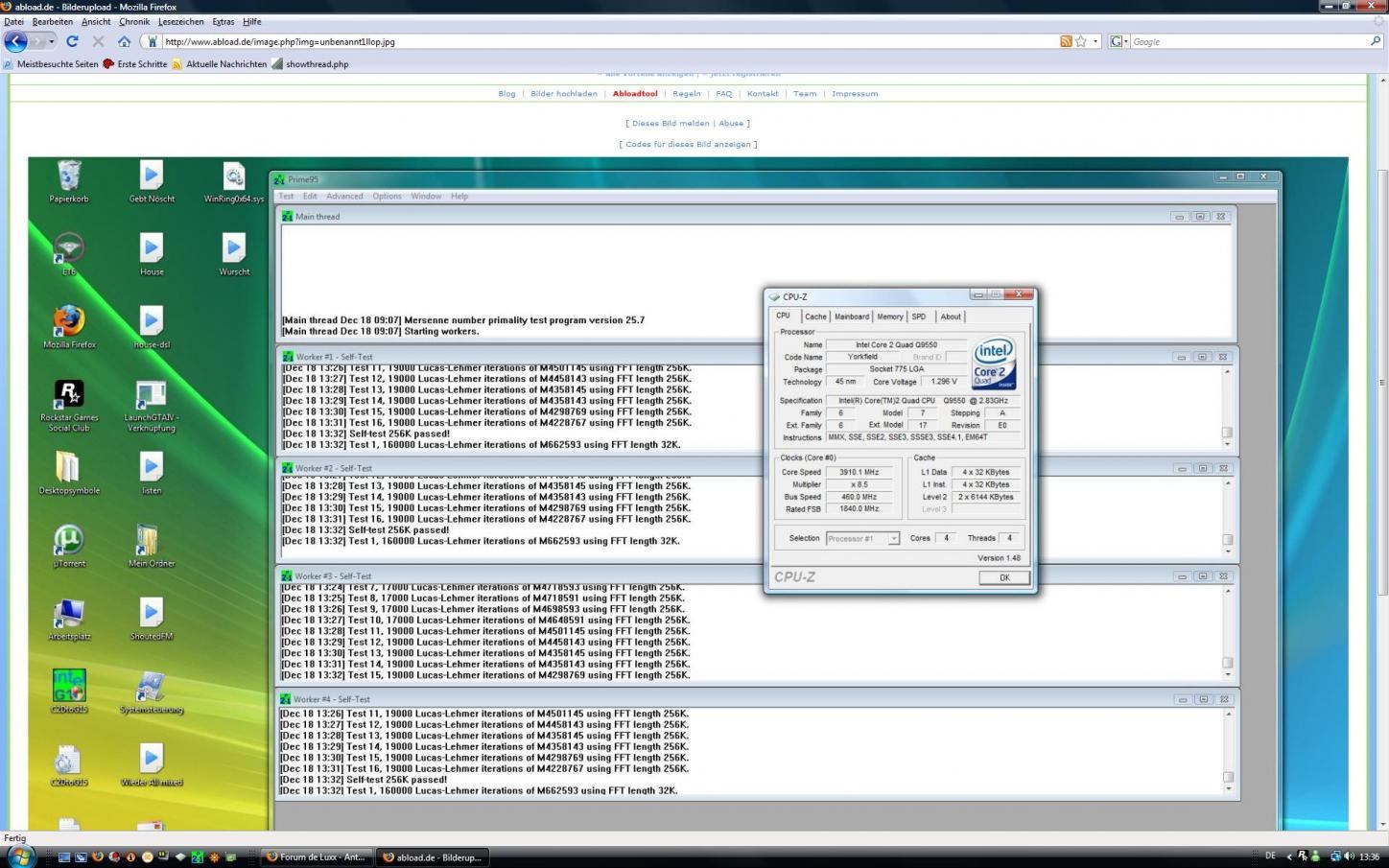Click the Windows Start orb
1389x868 pixels.
(x=21, y=856)
